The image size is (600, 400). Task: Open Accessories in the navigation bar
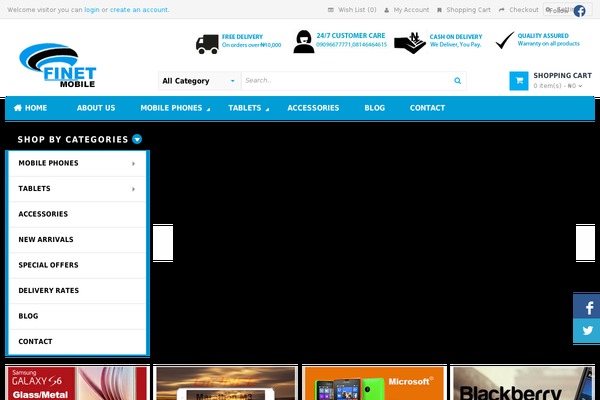tap(313, 108)
